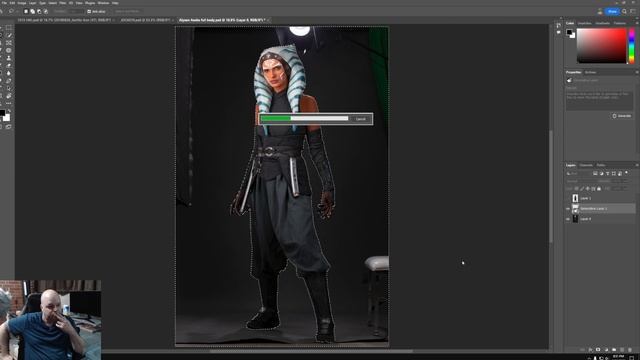Open the search icon beside Share

pos(624,11)
